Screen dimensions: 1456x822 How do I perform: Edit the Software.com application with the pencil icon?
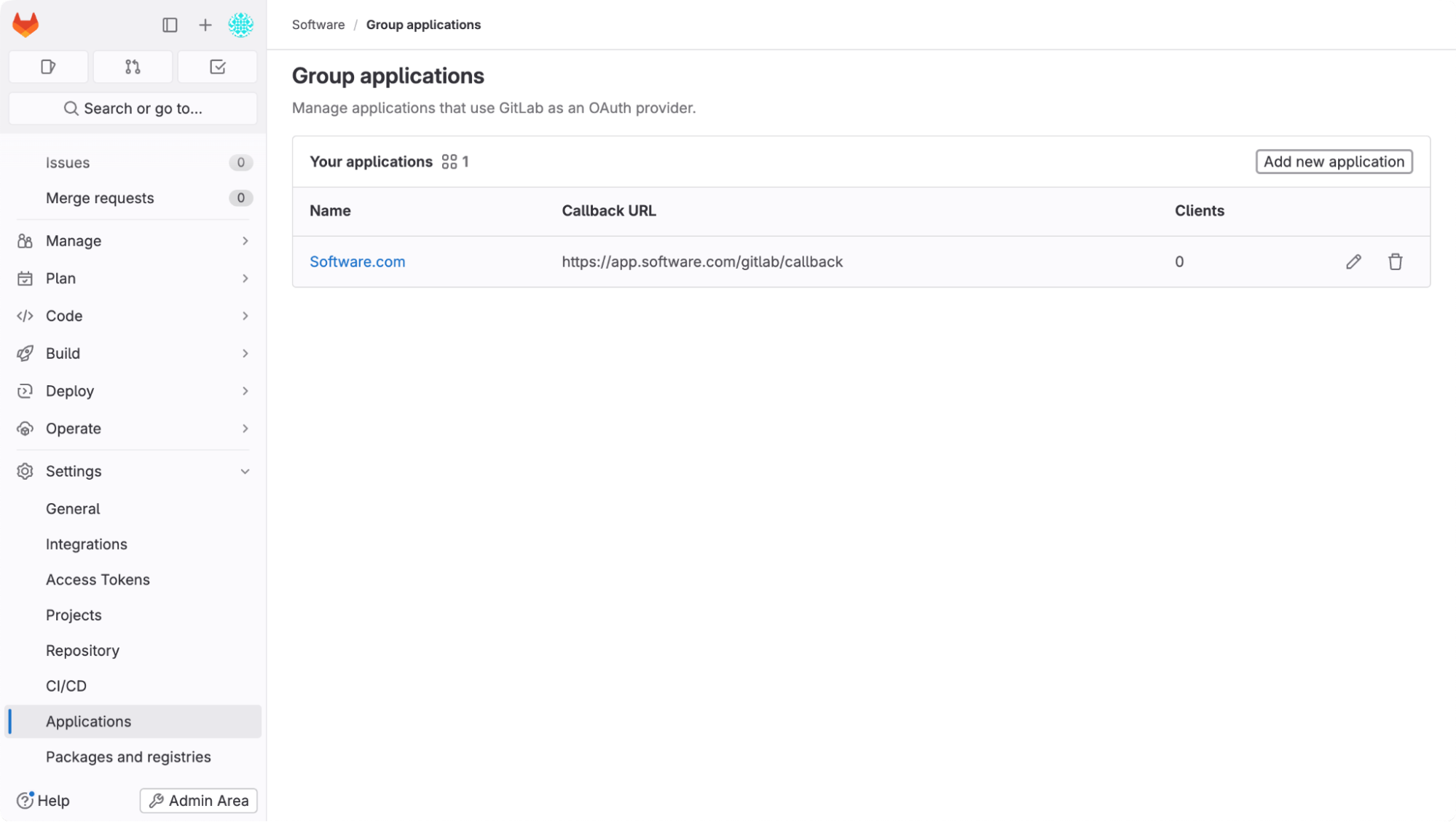(x=1353, y=261)
